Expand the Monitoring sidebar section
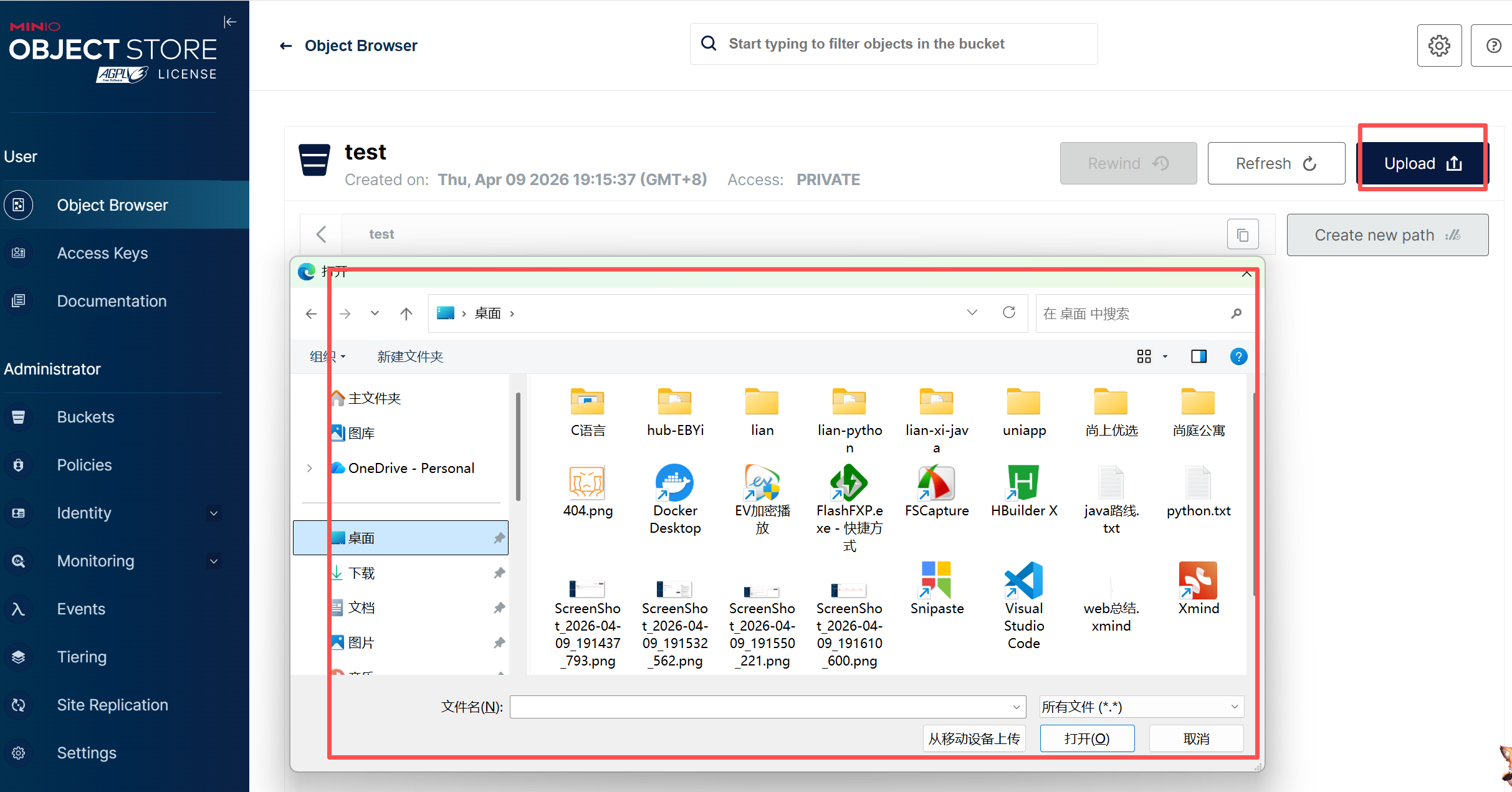Viewport: 1512px width, 792px height. point(214,561)
